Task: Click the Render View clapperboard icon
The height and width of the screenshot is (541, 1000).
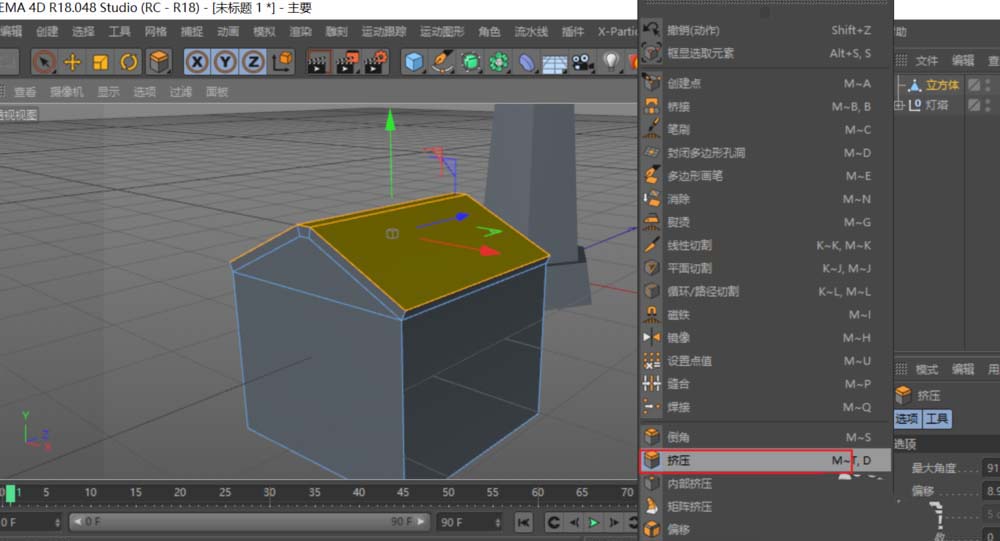Action: pos(318,62)
